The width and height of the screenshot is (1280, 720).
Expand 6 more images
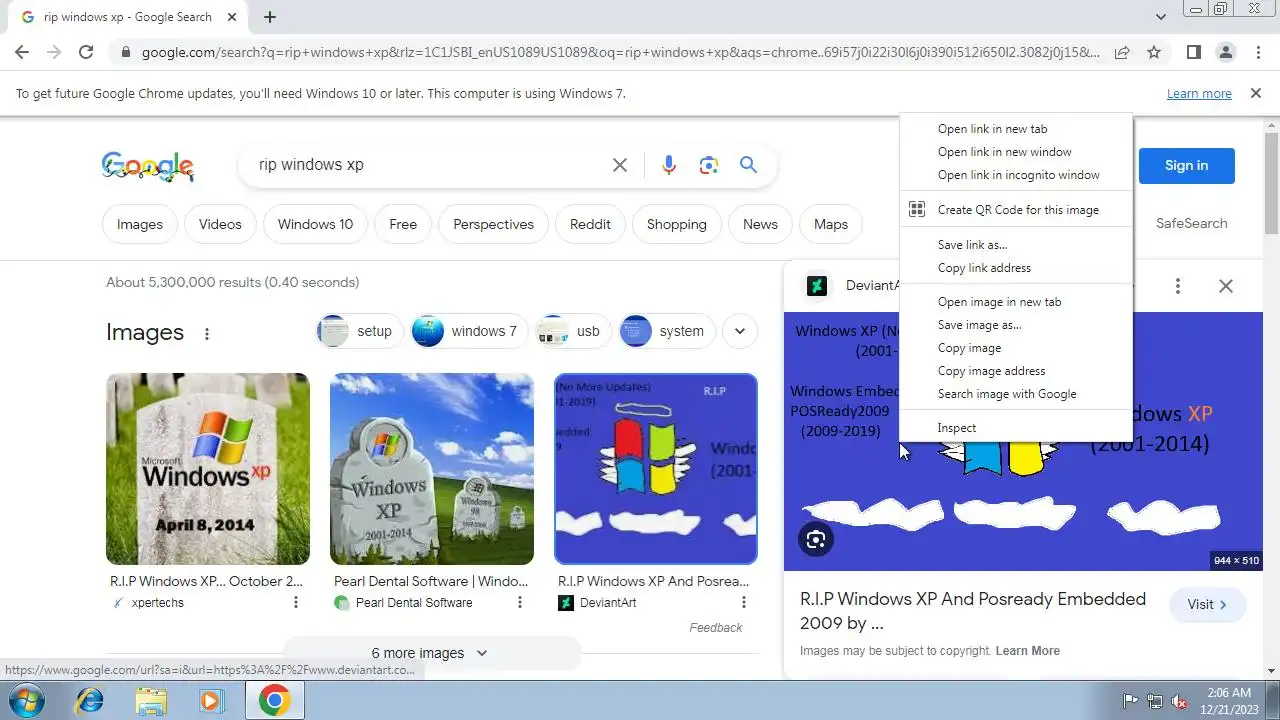430,653
